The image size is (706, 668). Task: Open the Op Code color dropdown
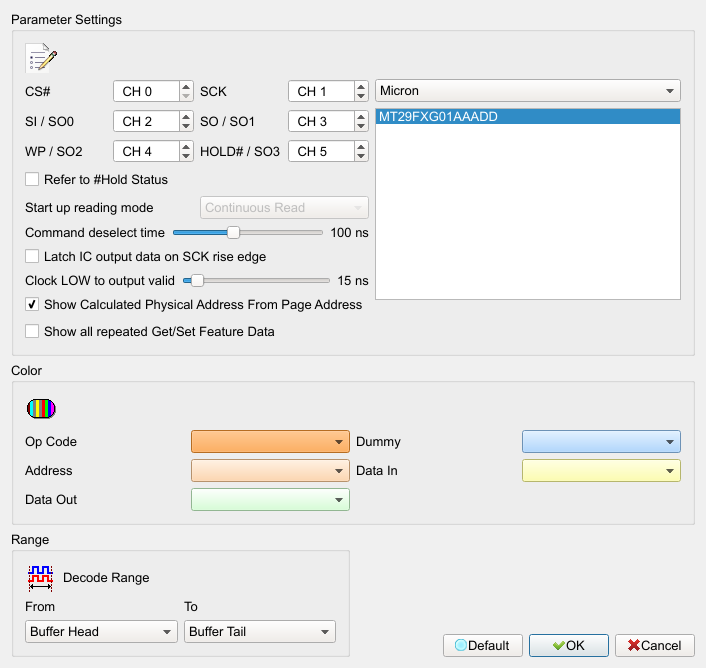[x=270, y=442]
